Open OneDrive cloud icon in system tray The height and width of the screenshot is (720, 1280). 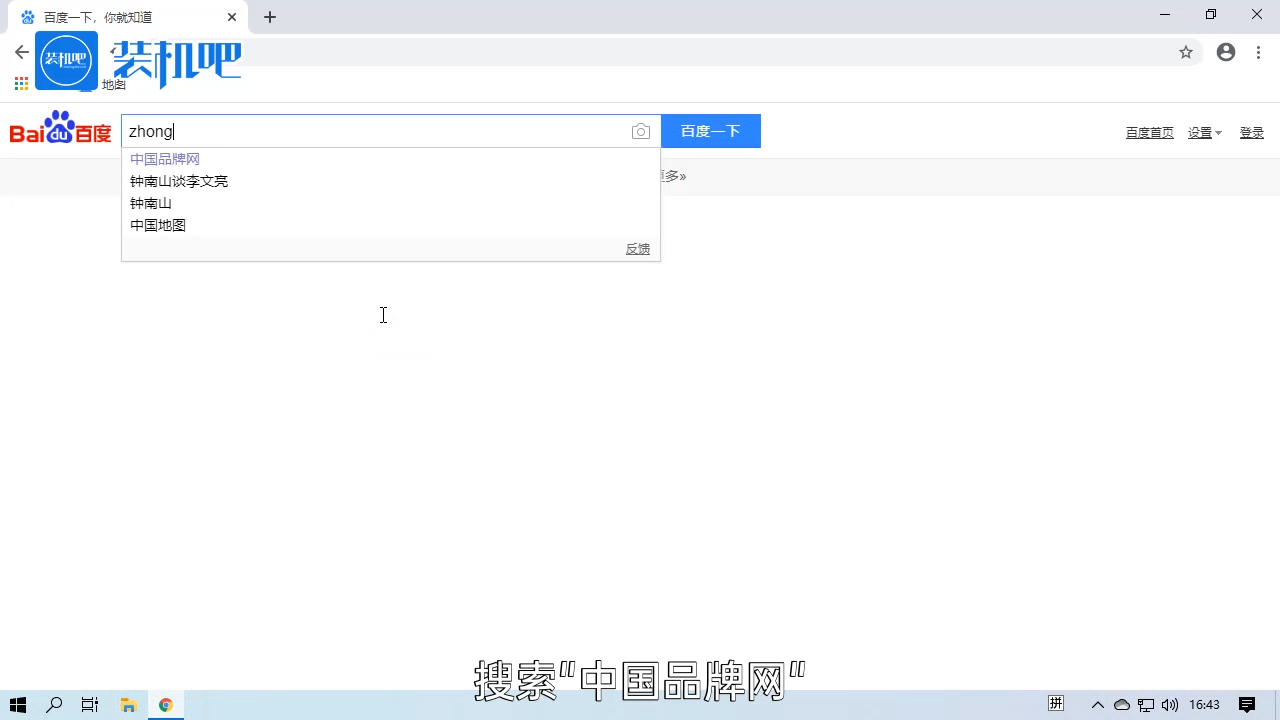pyautogui.click(x=1122, y=705)
